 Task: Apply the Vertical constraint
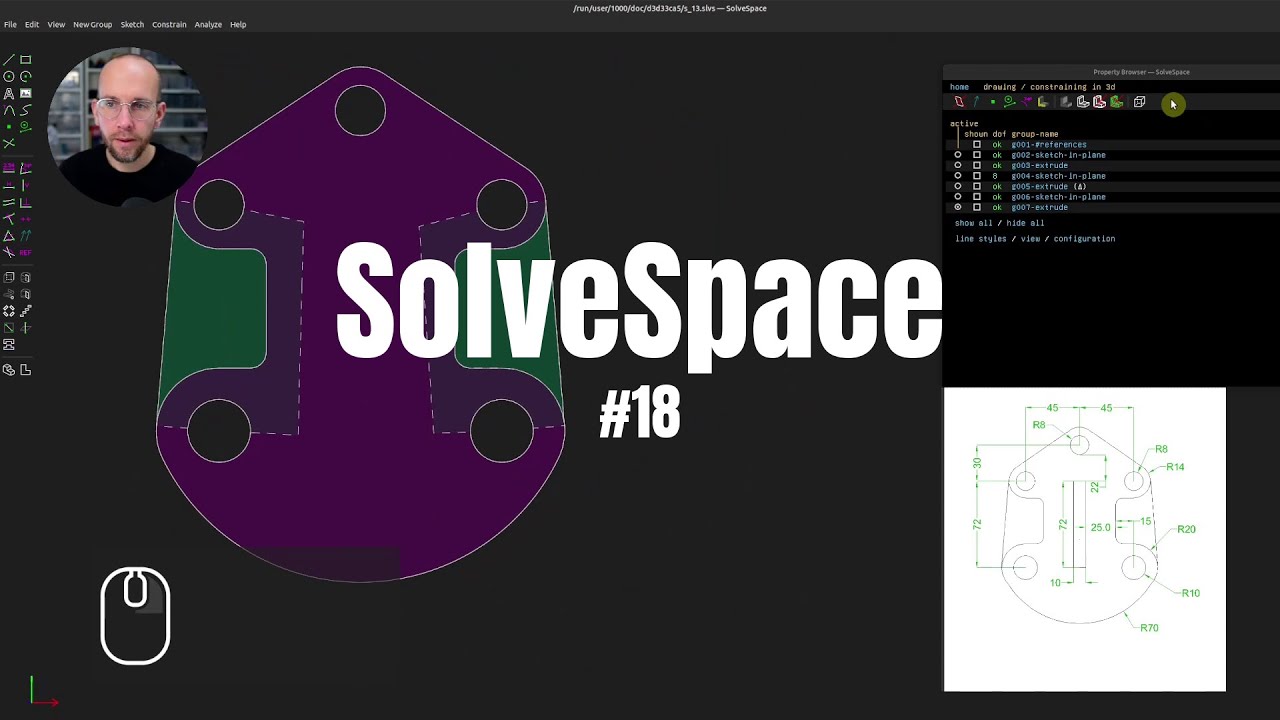click(26, 185)
